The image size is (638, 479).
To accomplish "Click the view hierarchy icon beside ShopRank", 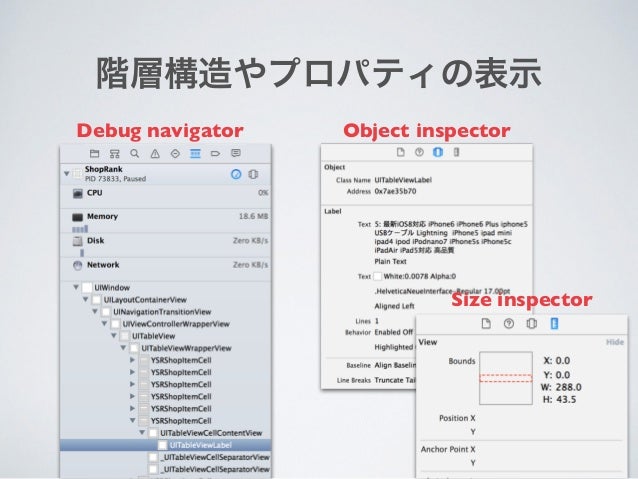I will (x=253, y=174).
